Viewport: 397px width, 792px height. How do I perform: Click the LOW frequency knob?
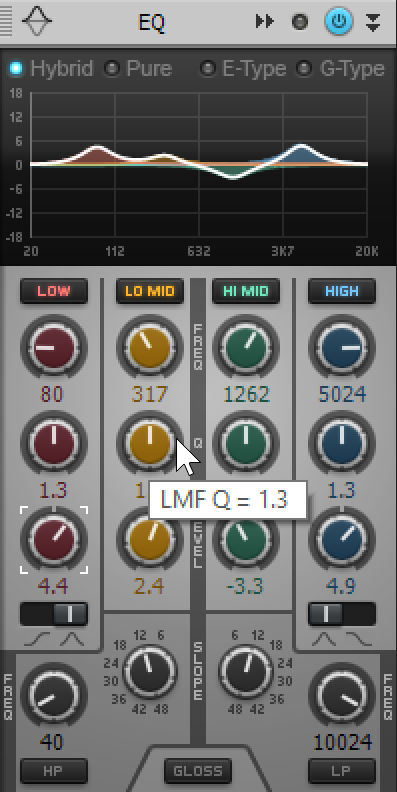[54, 348]
